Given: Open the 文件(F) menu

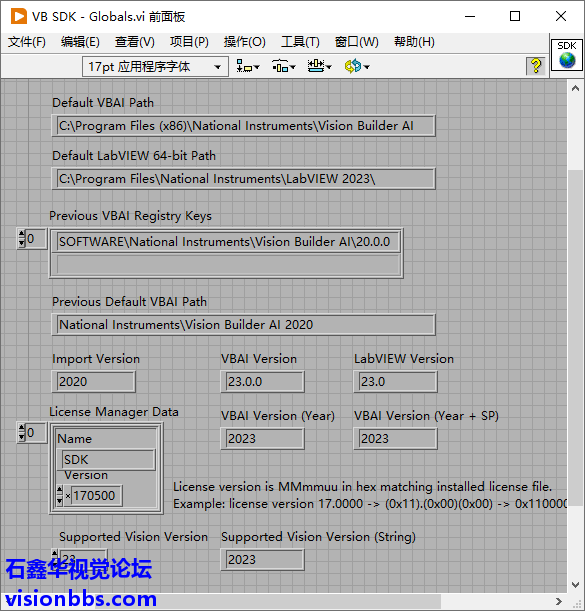Looking at the screenshot, I should pos(27,42).
